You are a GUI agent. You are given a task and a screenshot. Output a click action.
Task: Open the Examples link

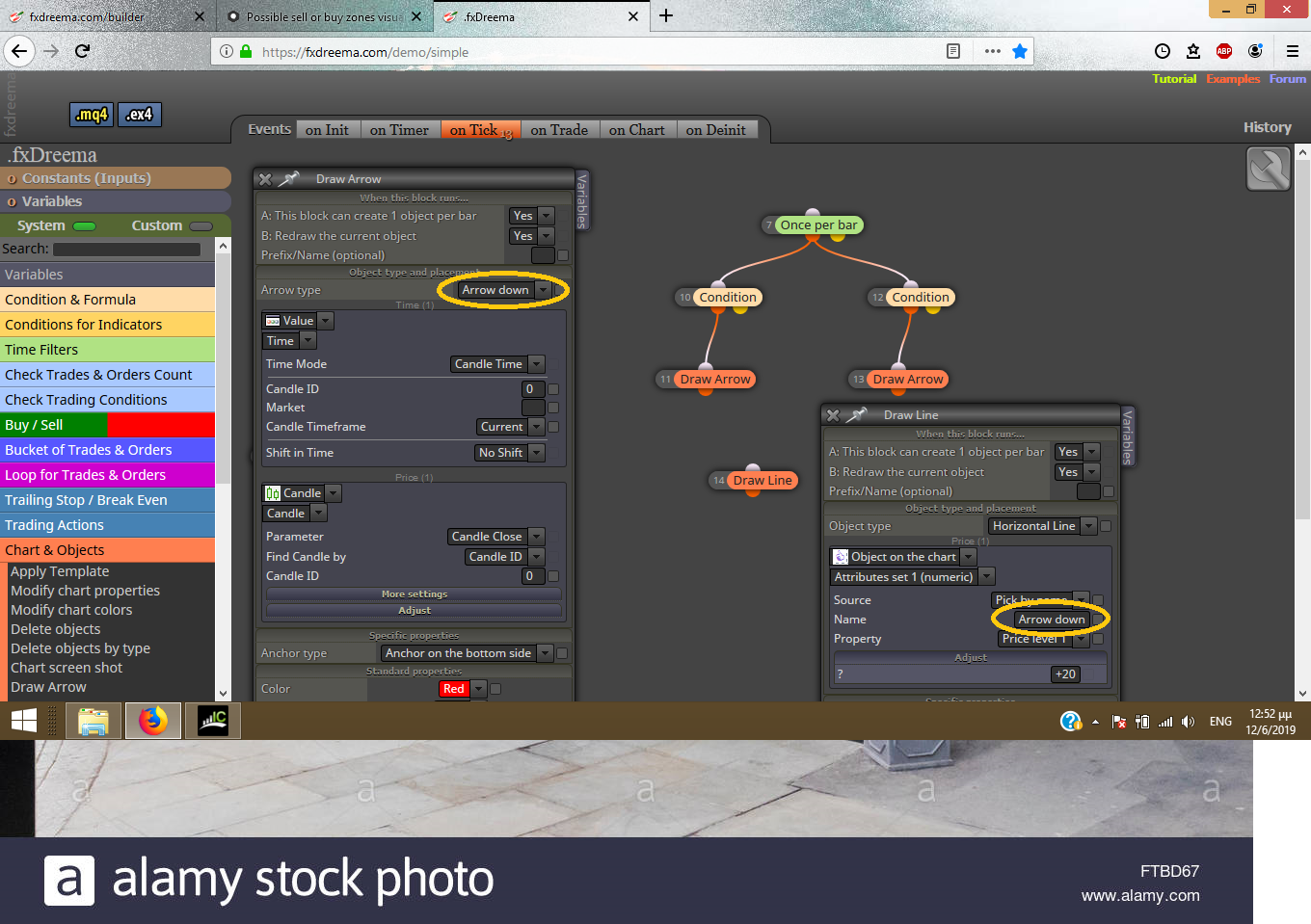pyautogui.click(x=1233, y=79)
